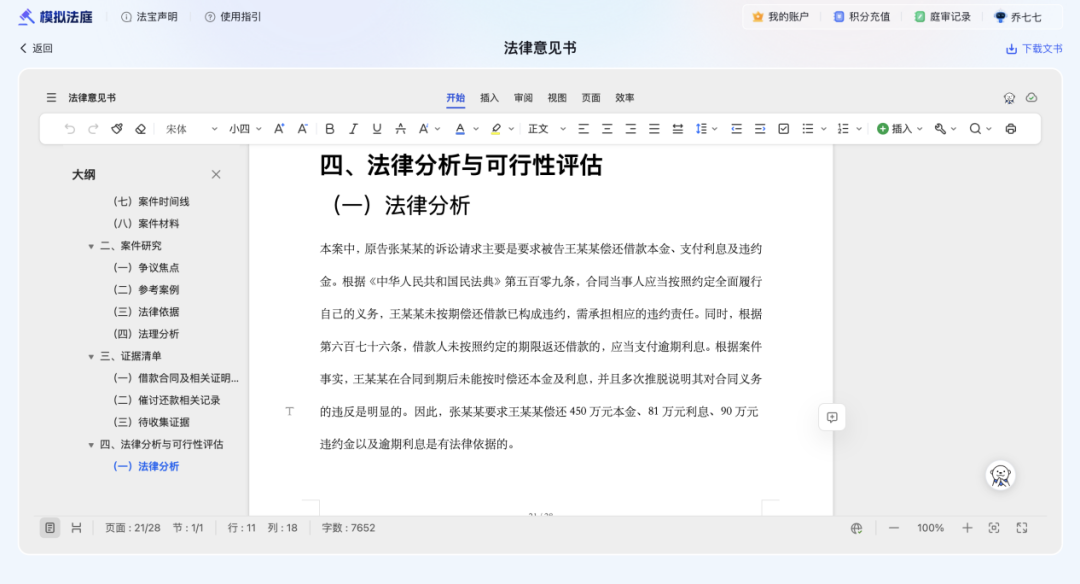This screenshot has height=584, width=1080.
Task: Switch to the 审阅 ribbon tab
Action: (x=524, y=98)
